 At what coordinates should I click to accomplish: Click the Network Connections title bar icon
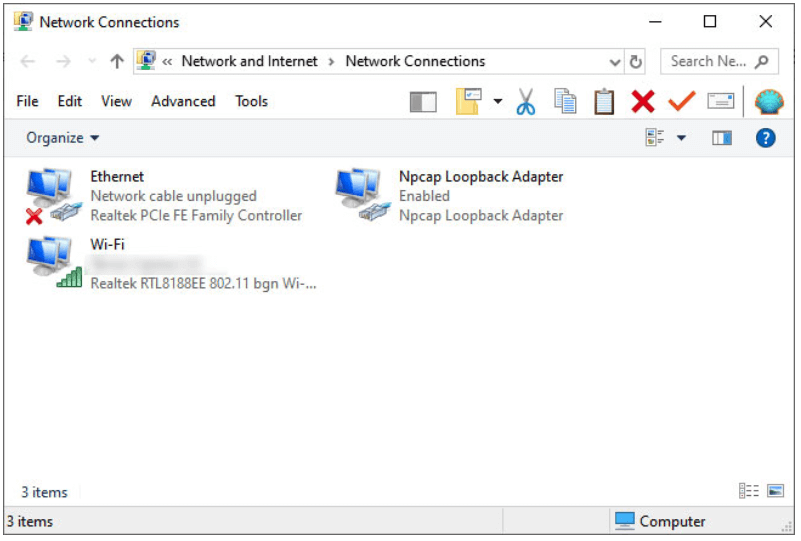click(23, 22)
